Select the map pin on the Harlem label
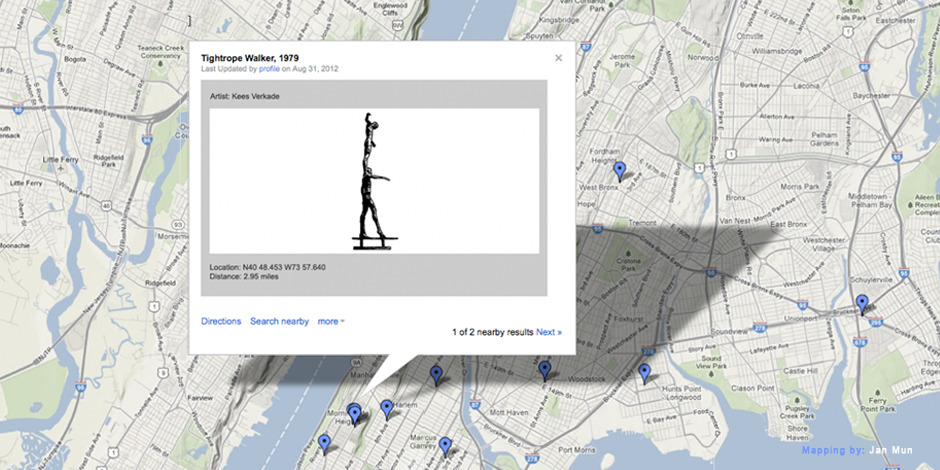This screenshot has width=940, height=470. coord(387,409)
